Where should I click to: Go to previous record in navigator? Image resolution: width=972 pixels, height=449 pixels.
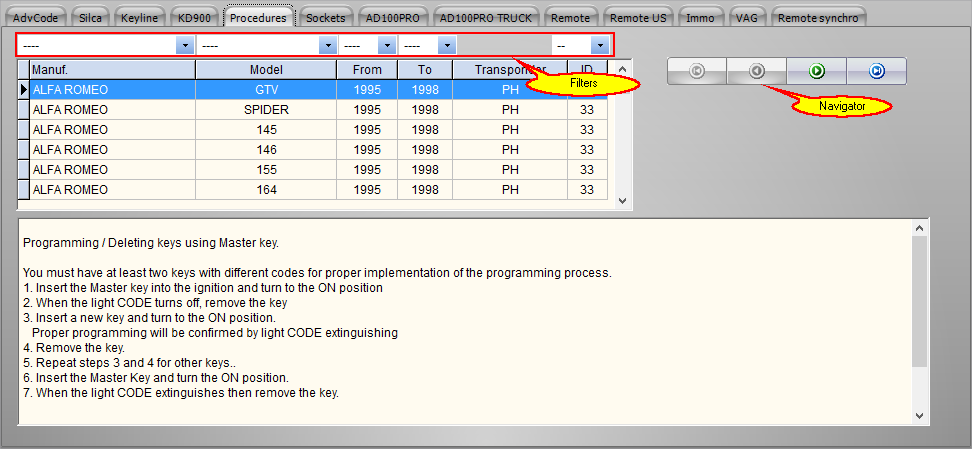pos(757,71)
